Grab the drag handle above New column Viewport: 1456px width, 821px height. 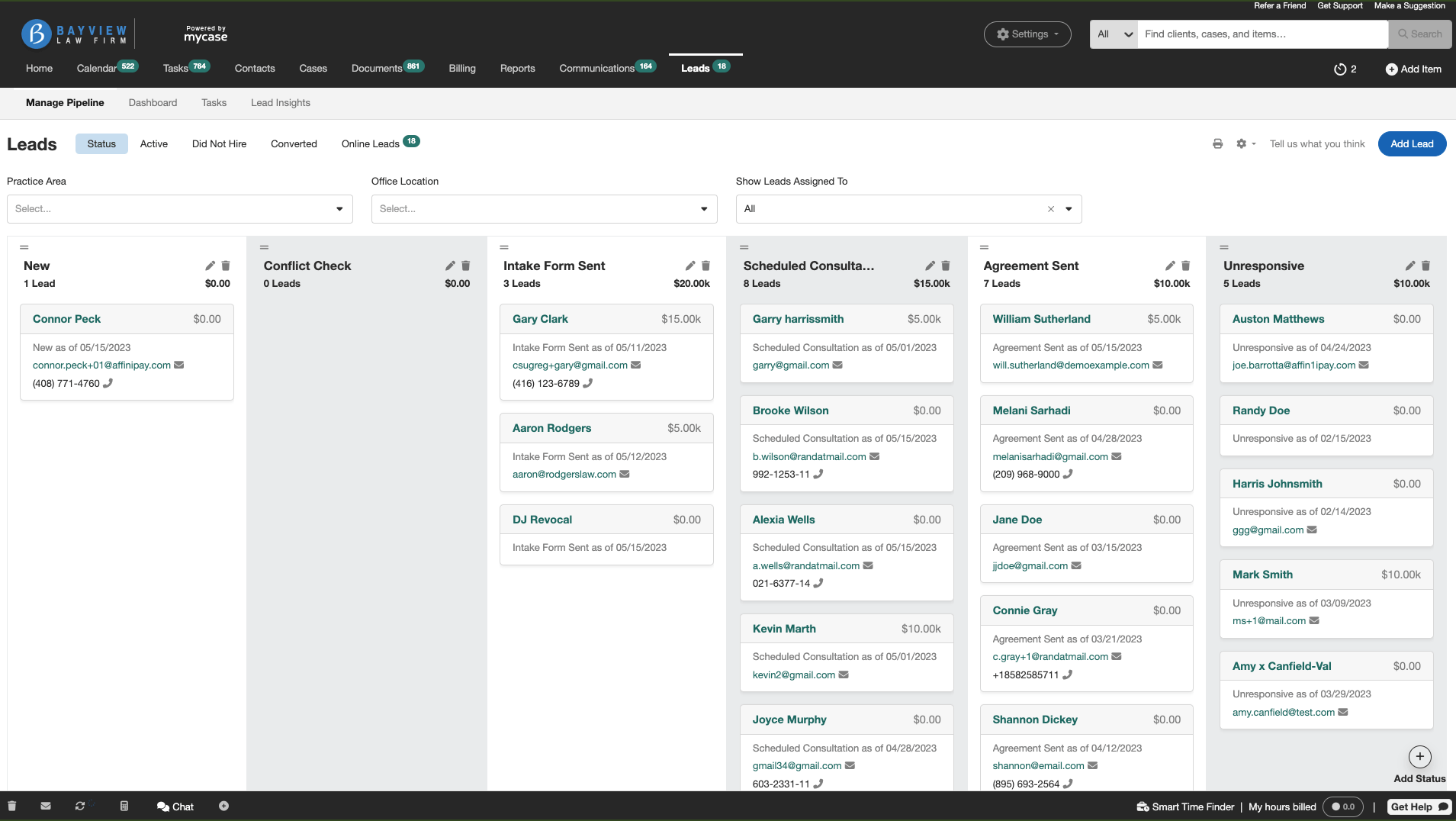point(24,247)
